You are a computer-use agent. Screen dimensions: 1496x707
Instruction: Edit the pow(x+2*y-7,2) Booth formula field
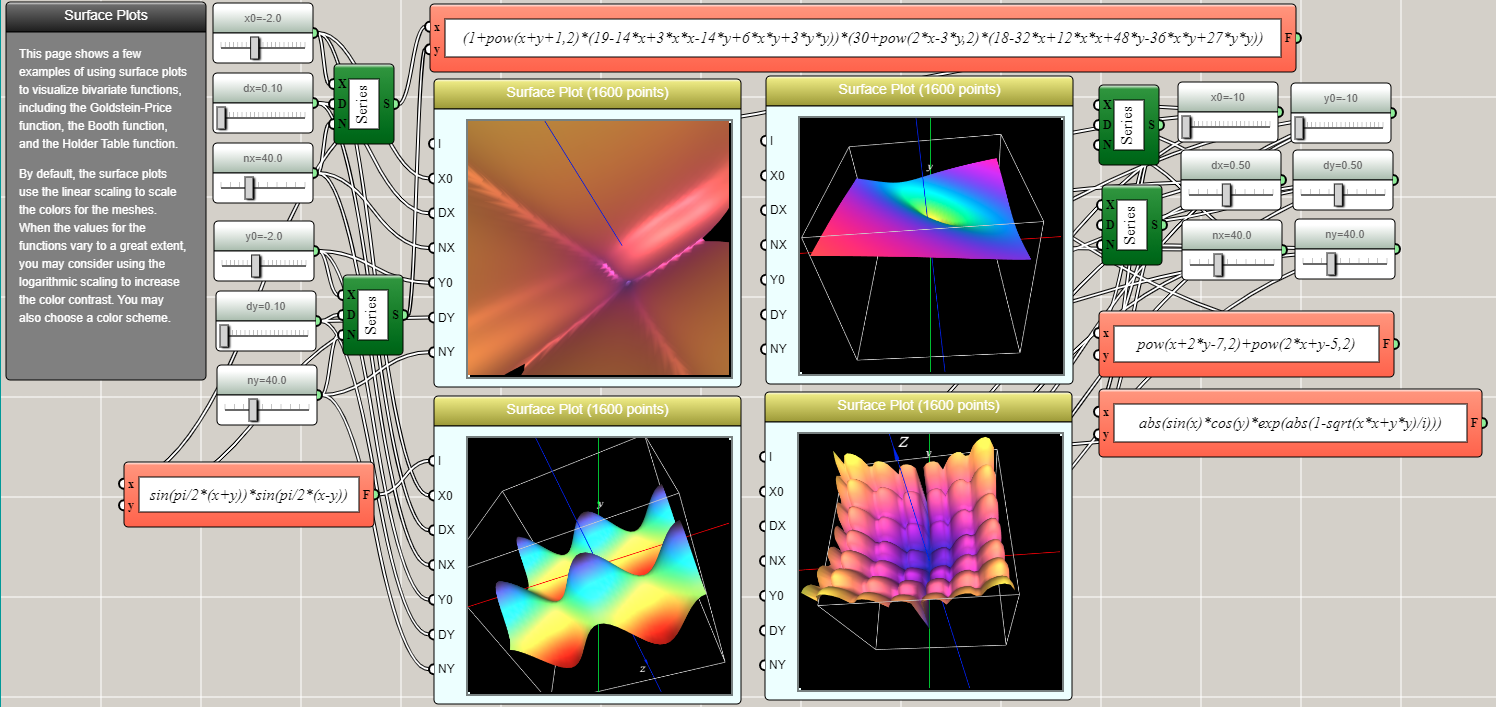click(x=1245, y=344)
